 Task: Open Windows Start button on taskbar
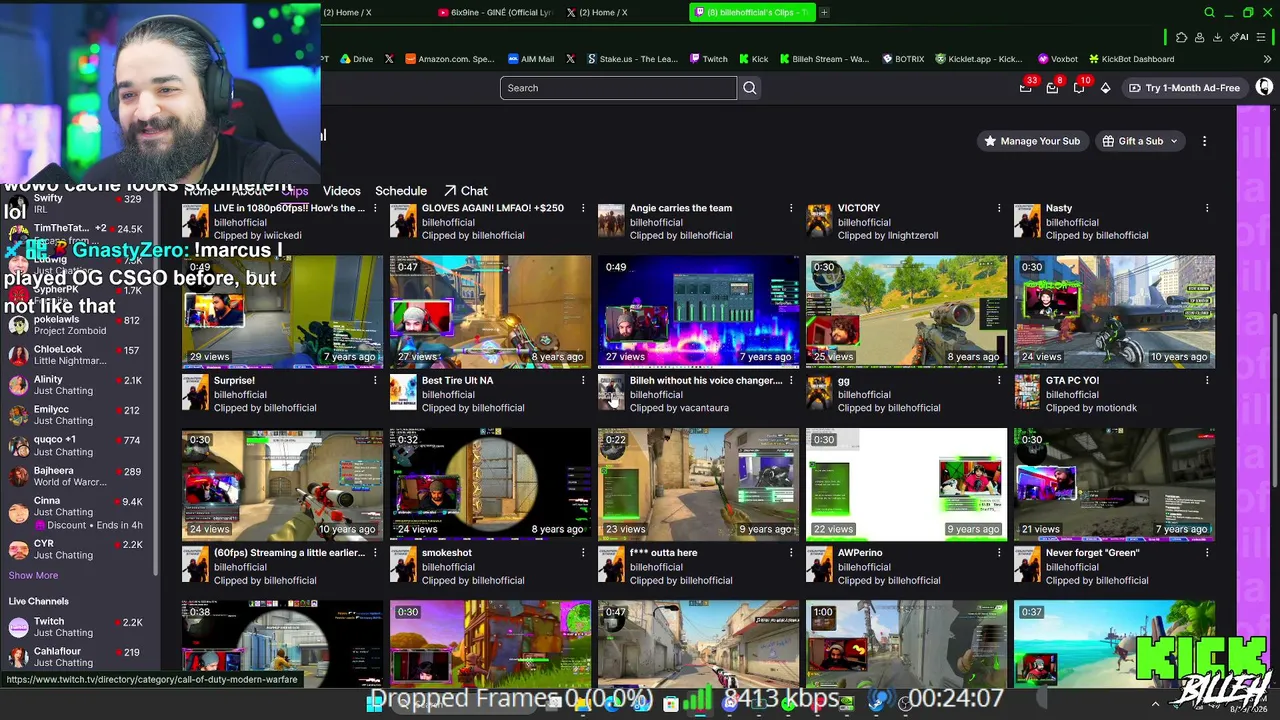374,703
